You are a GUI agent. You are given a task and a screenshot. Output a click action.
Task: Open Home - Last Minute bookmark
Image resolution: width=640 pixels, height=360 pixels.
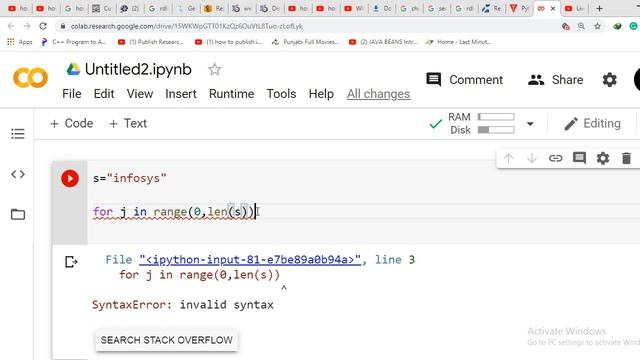pyautogui.click(x=459, y=42)
